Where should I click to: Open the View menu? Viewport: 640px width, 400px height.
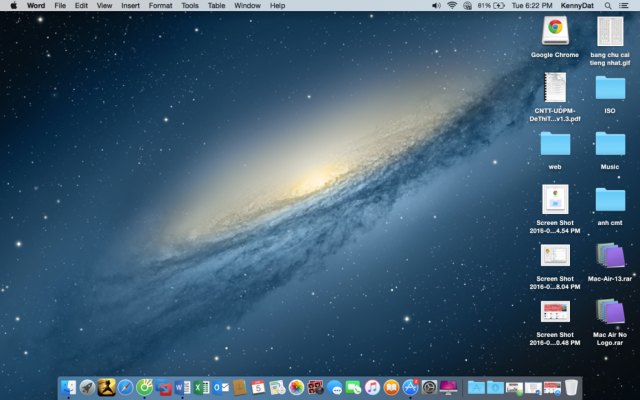pos(104,6)
